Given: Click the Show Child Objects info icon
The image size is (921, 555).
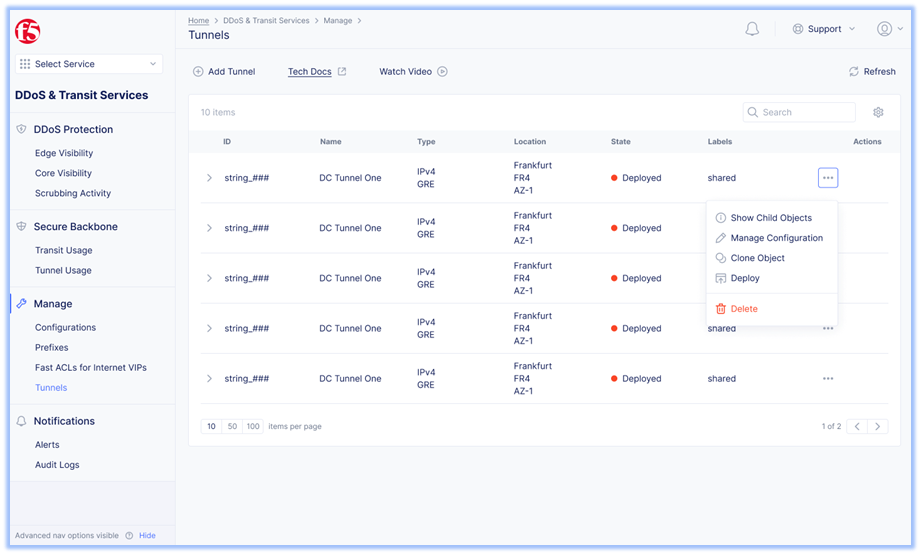Looking at the screenshot, I should [721, 218].
